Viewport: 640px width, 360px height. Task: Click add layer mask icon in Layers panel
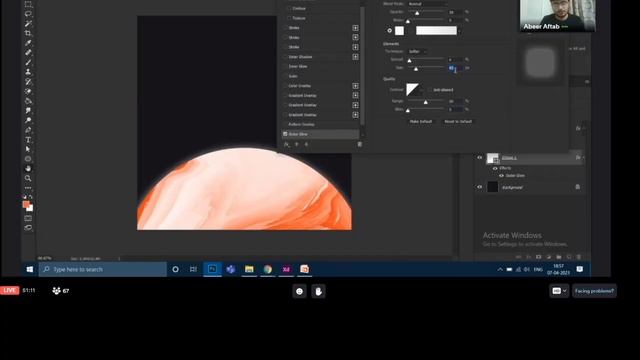point(538,257)
